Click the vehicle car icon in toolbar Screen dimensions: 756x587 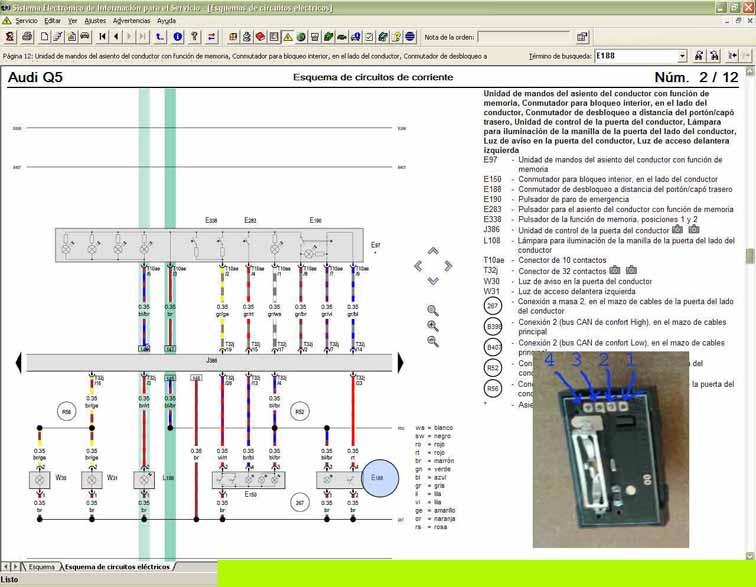pyautogui.click(x=85, y=37)
